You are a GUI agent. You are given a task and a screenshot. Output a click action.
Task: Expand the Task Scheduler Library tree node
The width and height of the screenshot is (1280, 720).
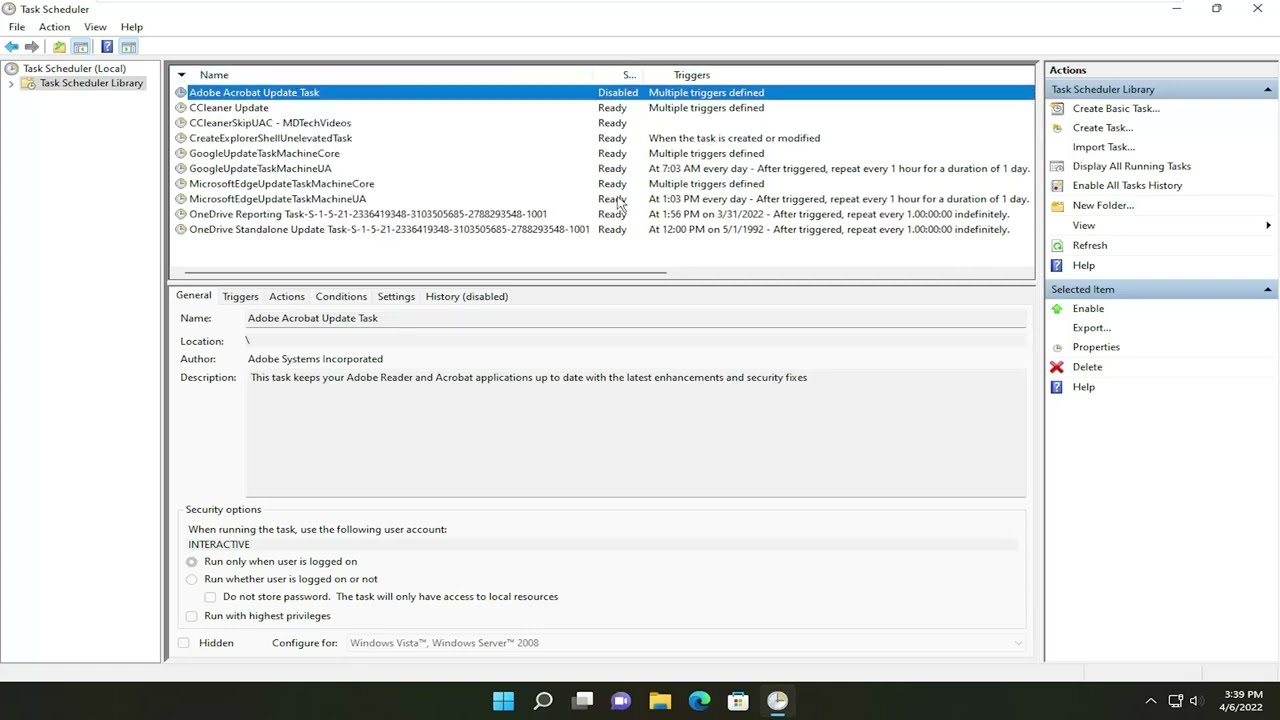[11, 84]
